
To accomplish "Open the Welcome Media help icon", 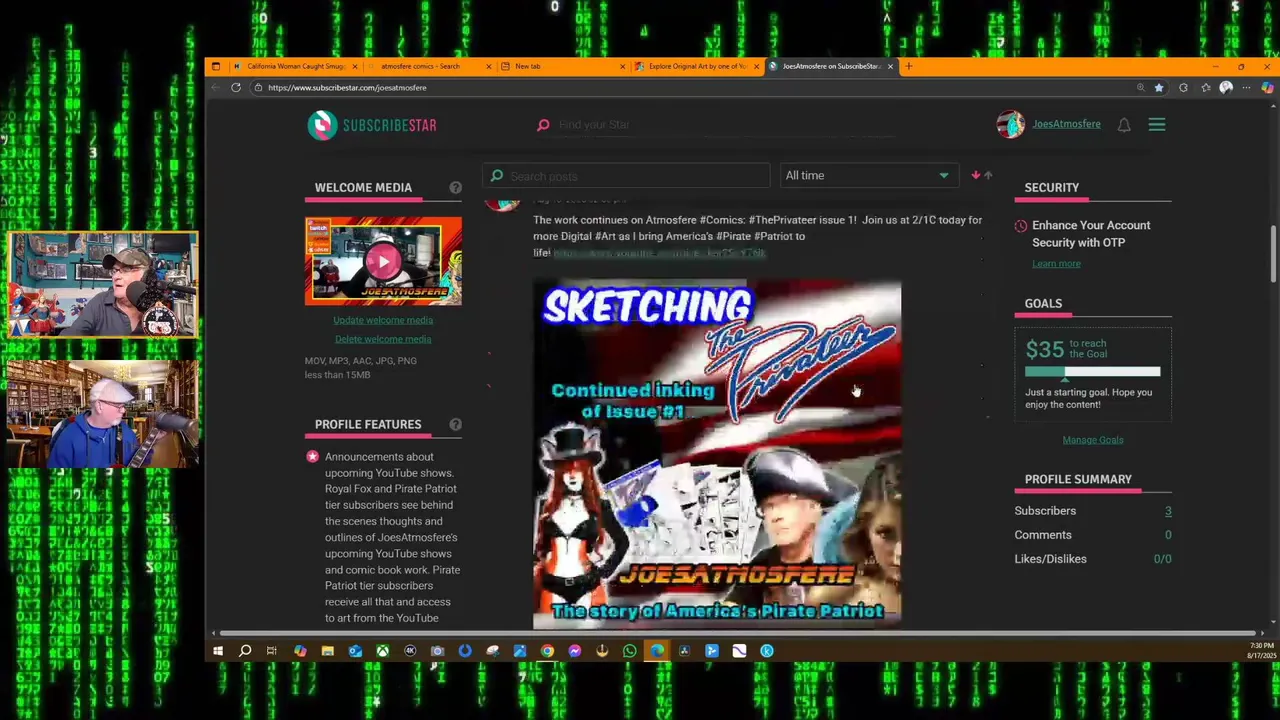I will coord(455,188).
